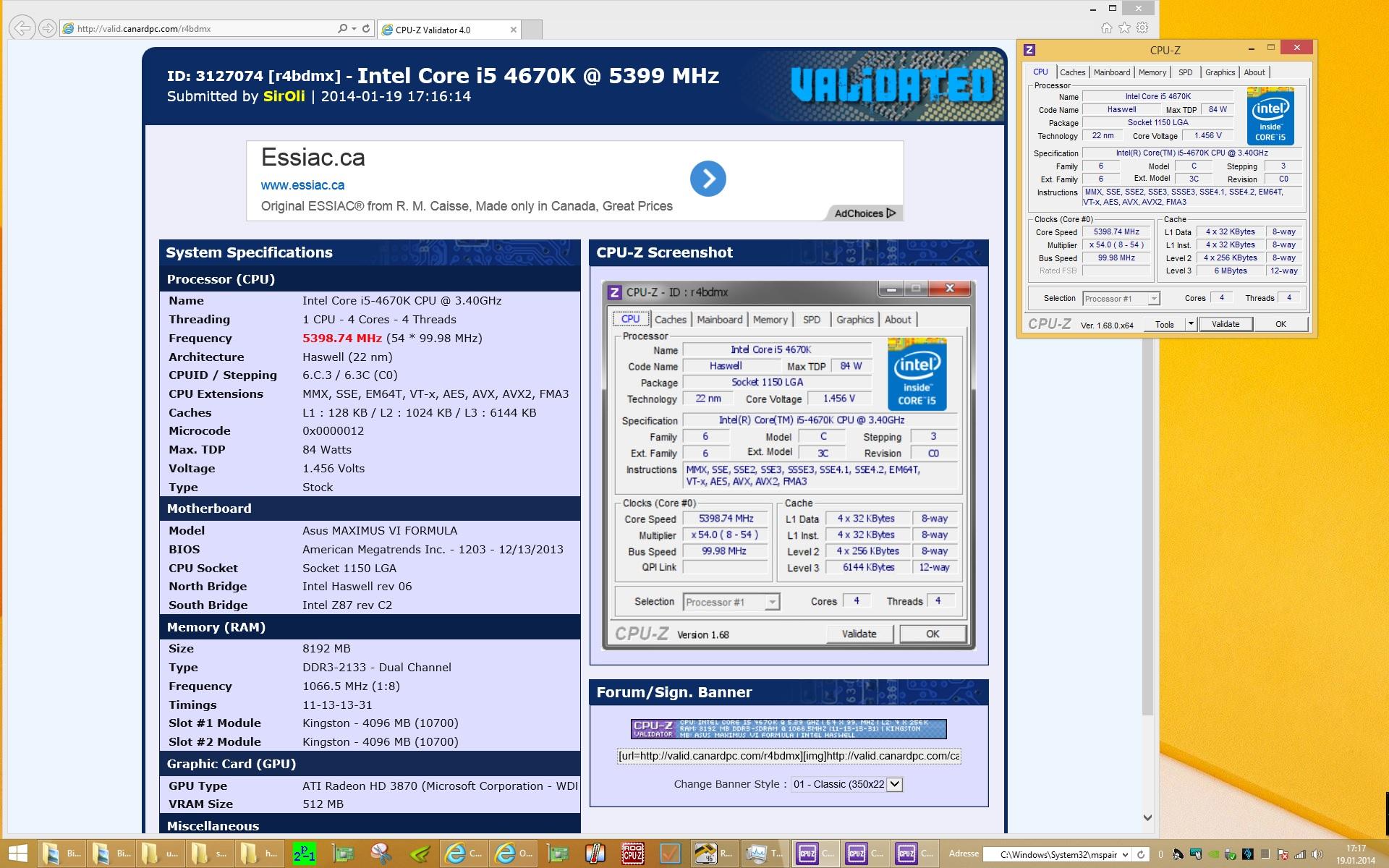The width and height of the screenshot is (1389, 868).
Task: Click the Essiac.ca ad headline
Action: point(313,158)
